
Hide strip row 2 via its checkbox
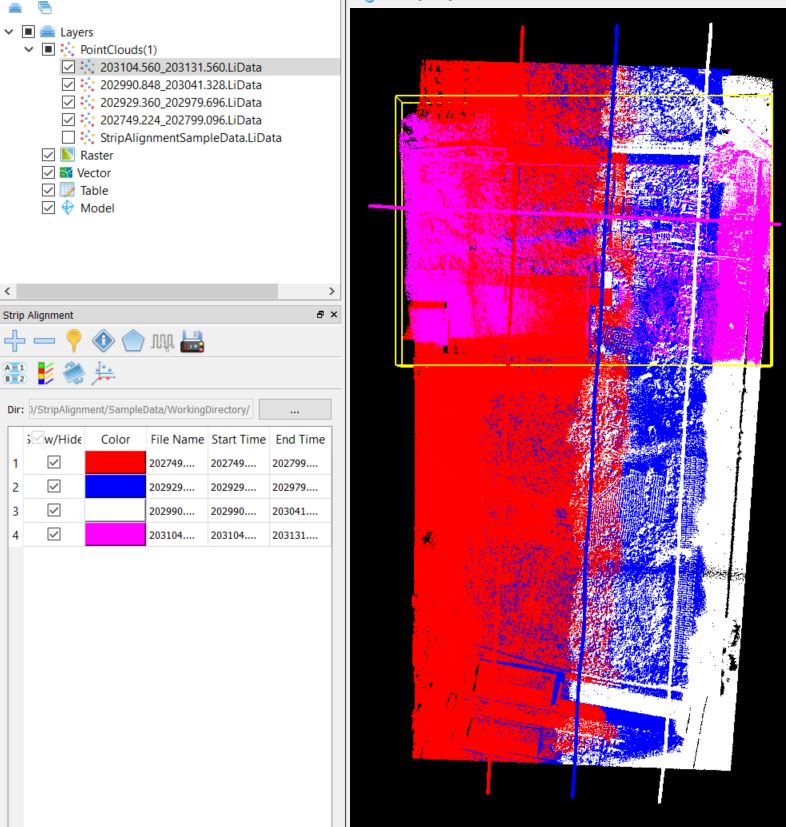coord(54,486)
